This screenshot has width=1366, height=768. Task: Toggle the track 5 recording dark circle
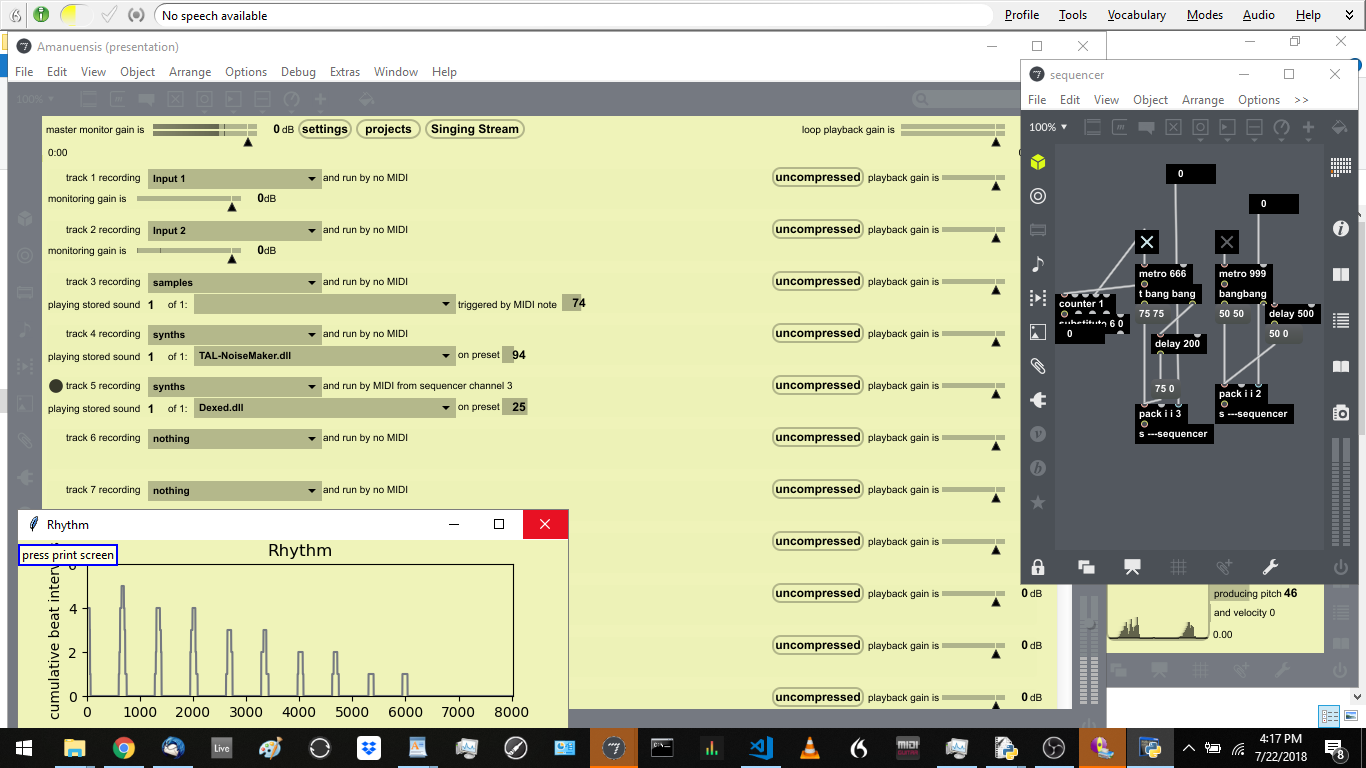point(56,386)
